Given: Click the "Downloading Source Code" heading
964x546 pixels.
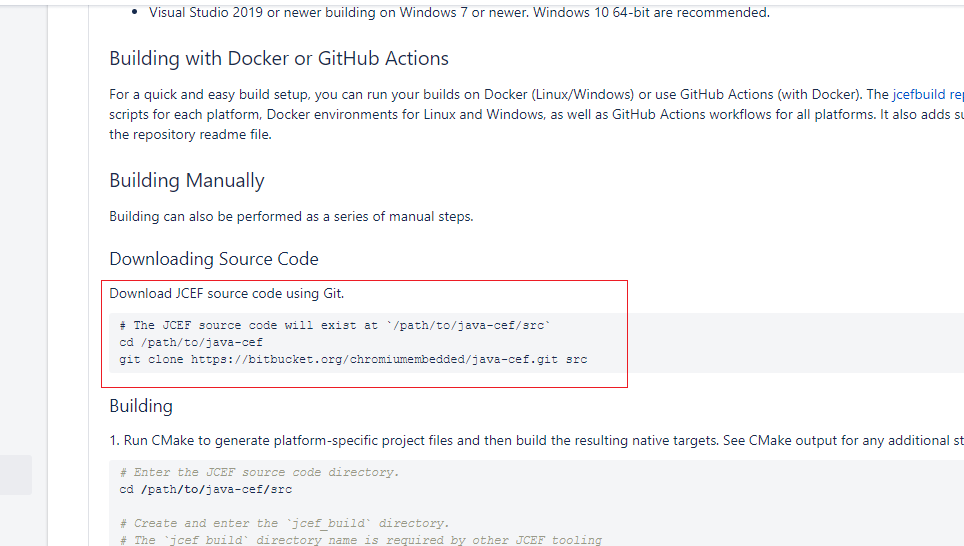Looking at the screenshot, I should [214, 259].
